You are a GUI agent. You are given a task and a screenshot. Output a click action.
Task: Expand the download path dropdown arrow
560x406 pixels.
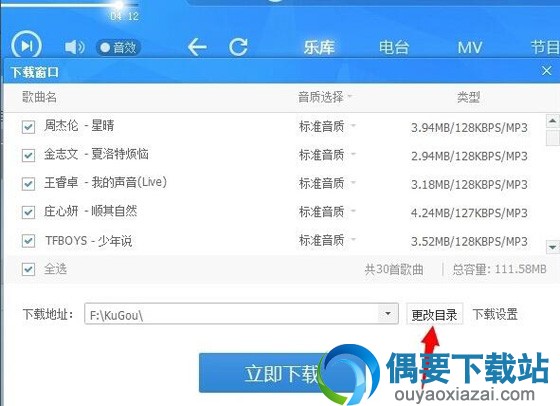click(x=388, y=314)
